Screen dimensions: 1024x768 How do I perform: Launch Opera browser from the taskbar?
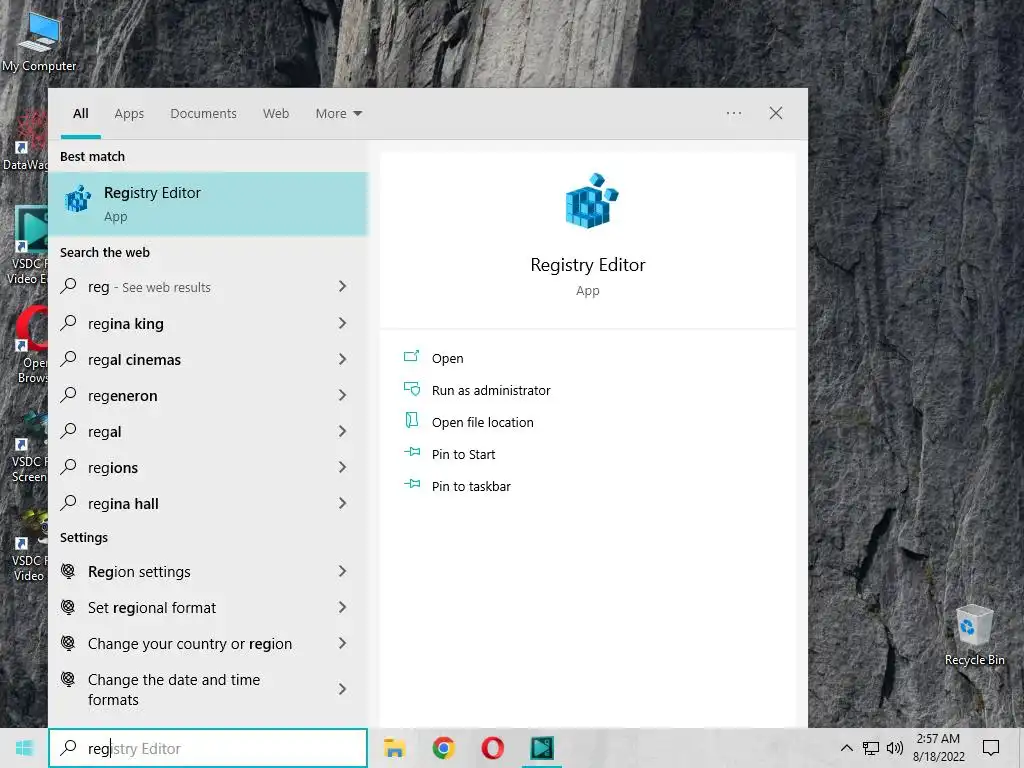coord(492,748)
